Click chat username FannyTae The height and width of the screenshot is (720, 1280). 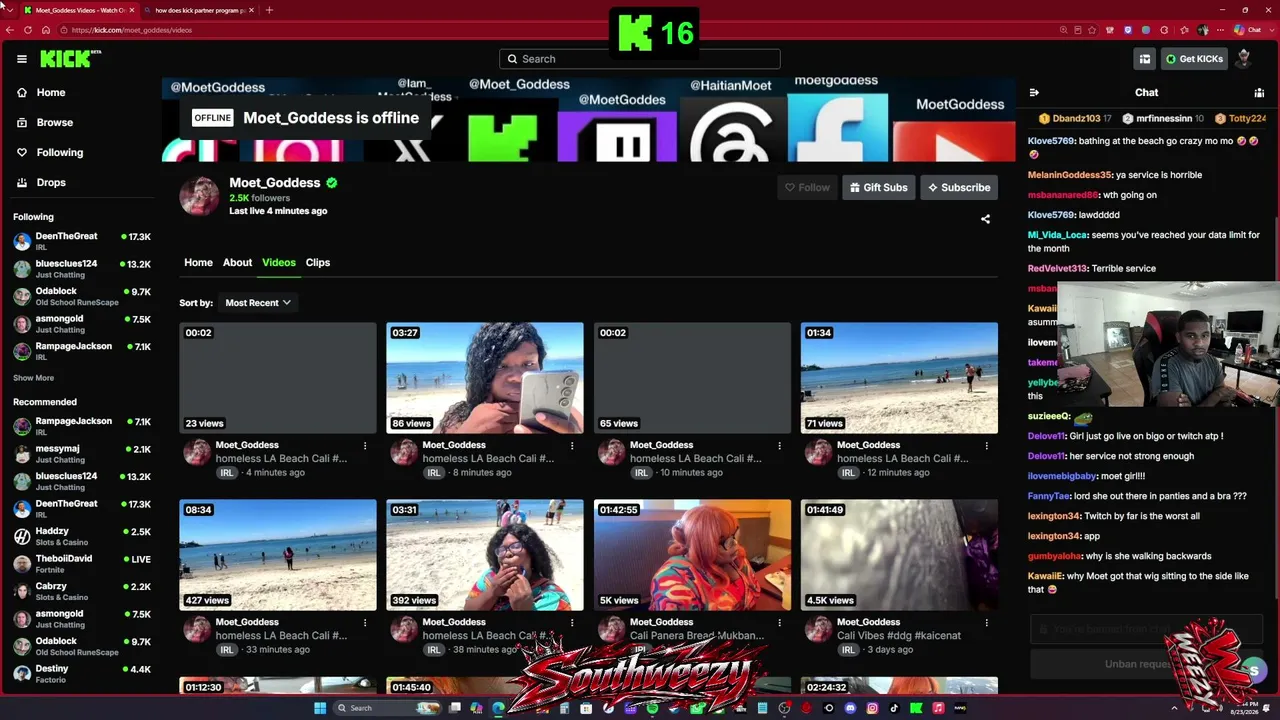coord(1049,496)
